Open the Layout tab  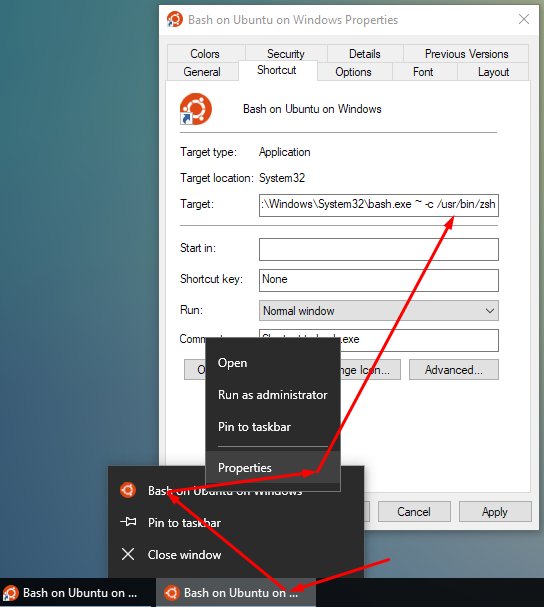tap(493, 72)
